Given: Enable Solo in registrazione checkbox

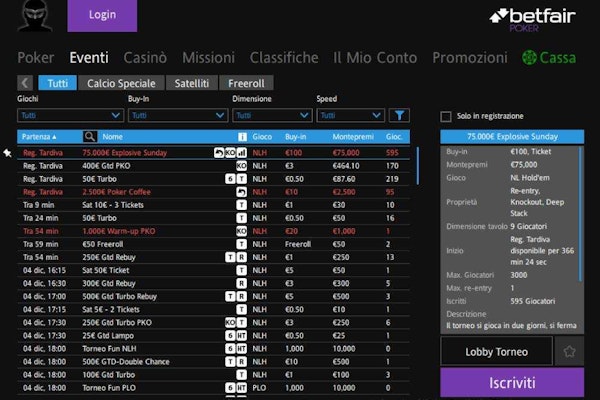Looking at the screenshot, I should (x=446, y=116).
